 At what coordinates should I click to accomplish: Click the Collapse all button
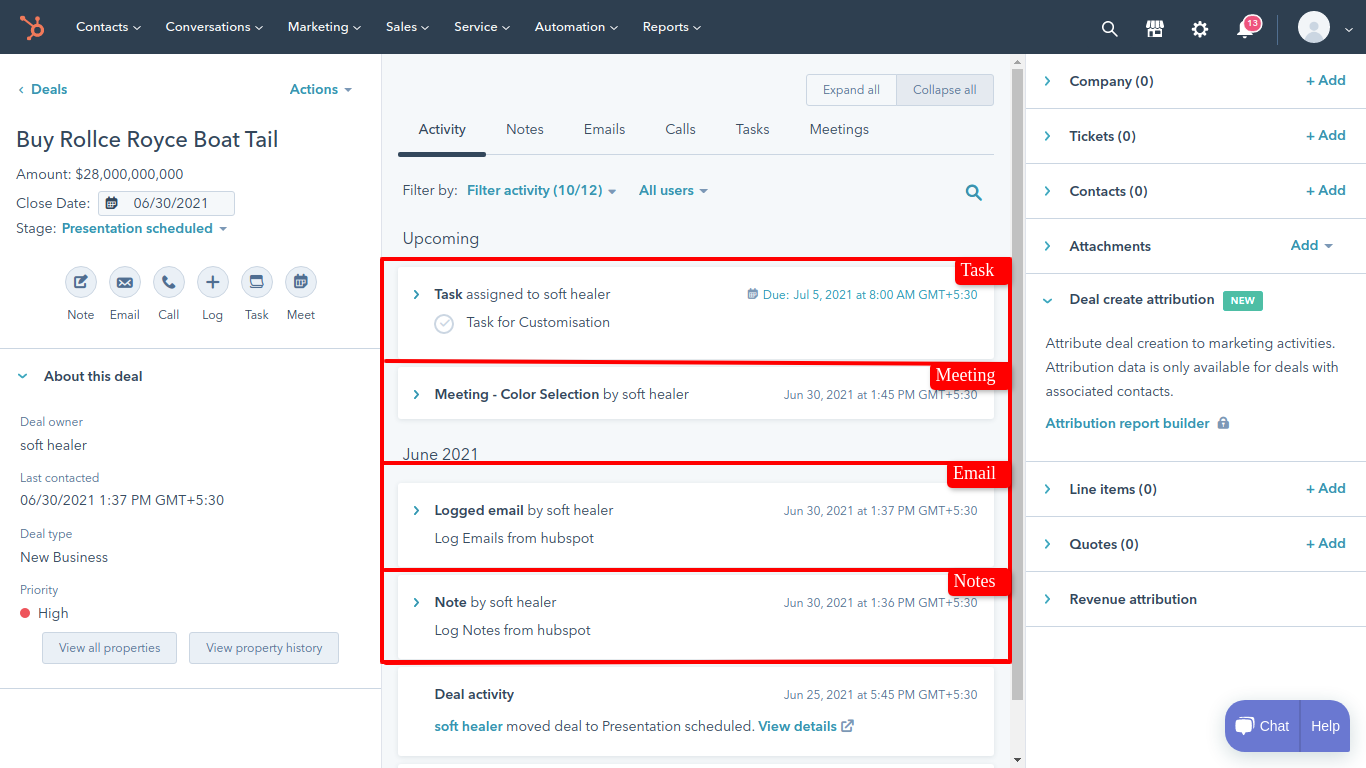point(945,90)
